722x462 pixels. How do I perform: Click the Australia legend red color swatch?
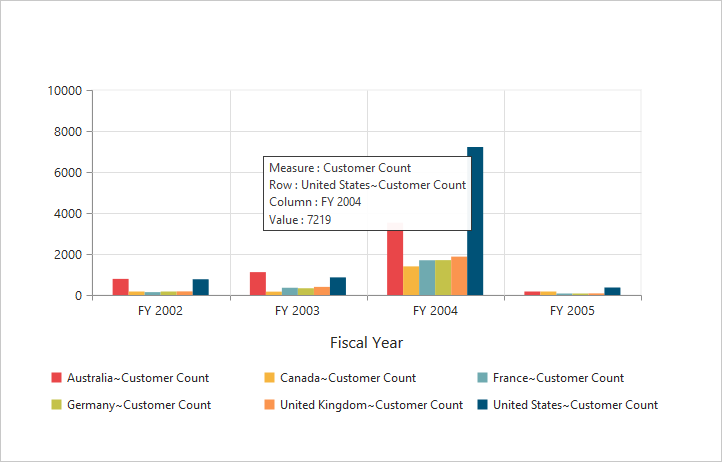(x=57, y=378)
